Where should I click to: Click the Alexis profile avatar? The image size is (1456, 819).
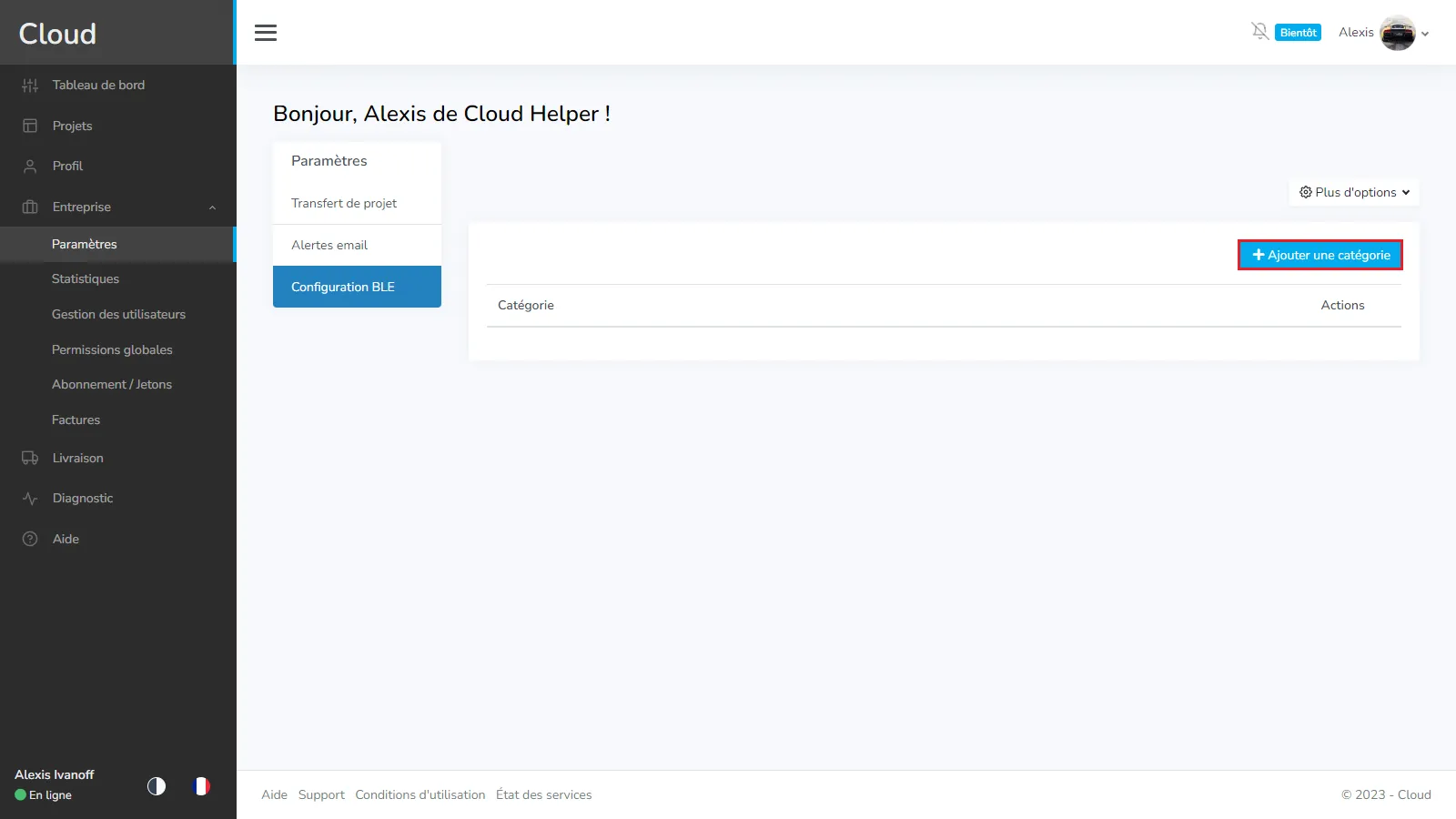(x=1397, y=33)
